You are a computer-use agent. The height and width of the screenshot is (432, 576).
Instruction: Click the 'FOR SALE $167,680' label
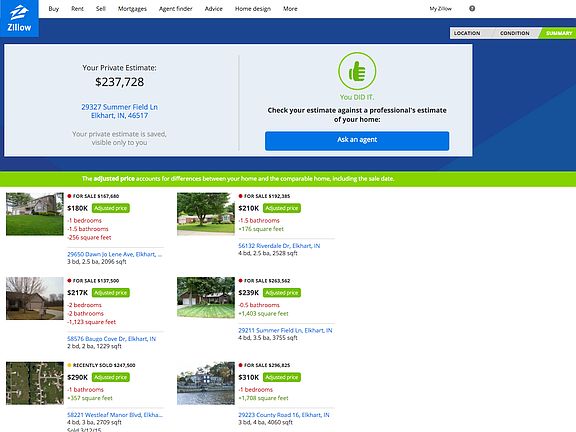(x=96, y=196)
